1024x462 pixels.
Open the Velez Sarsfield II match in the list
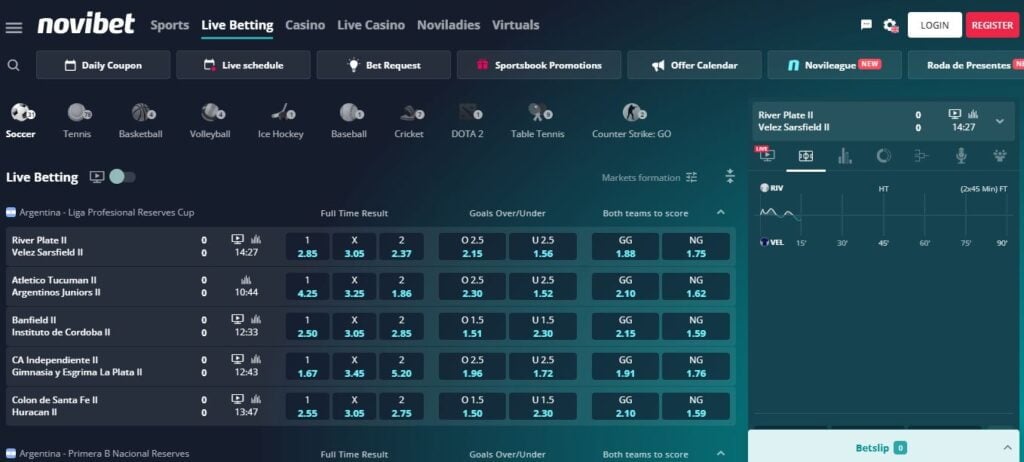click(48, 253)
